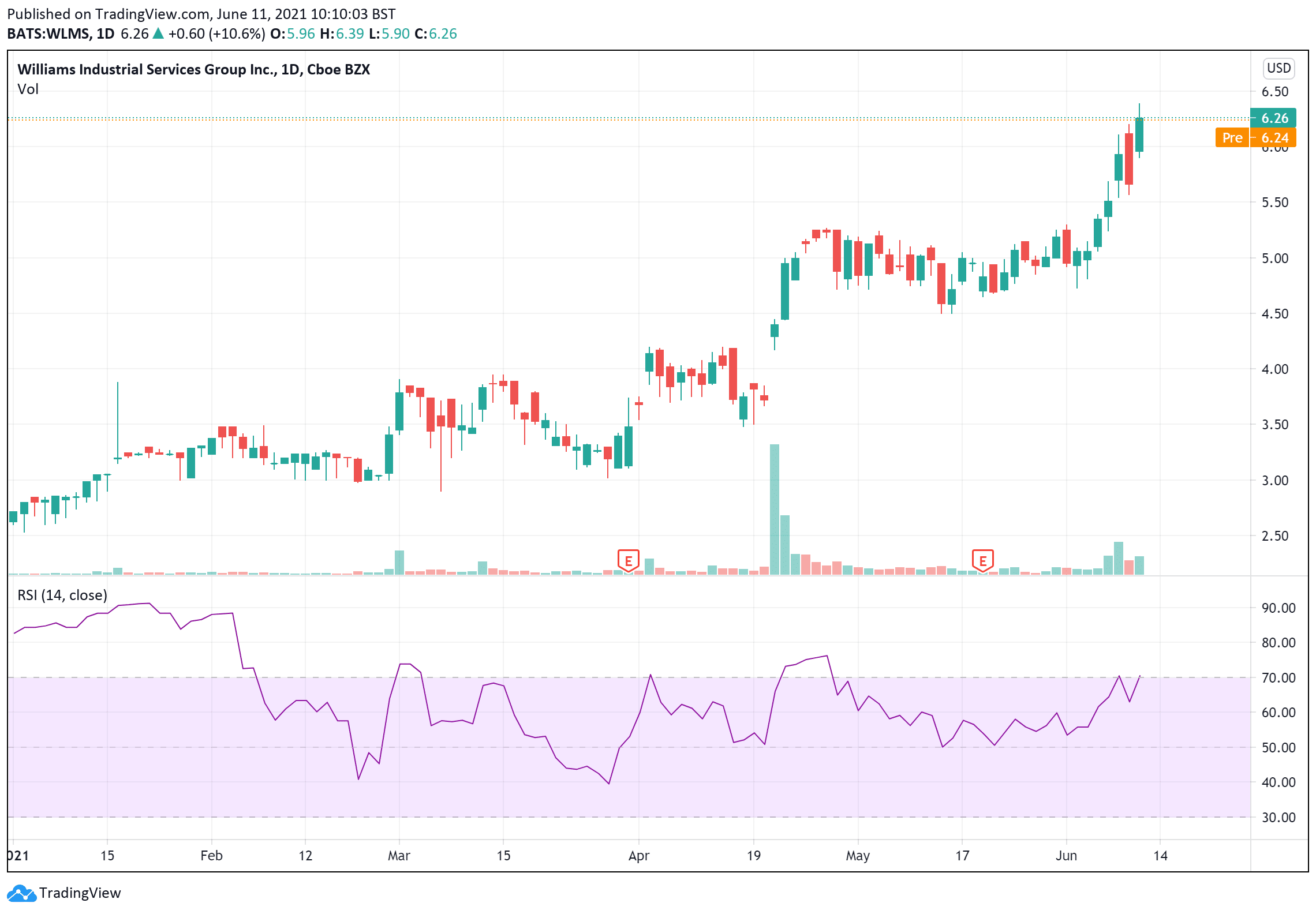Image resolution: width=1316 pixels, height=914 pixels.
Task: Click the green up-triangle change icon in header
Action: [158, 33]
